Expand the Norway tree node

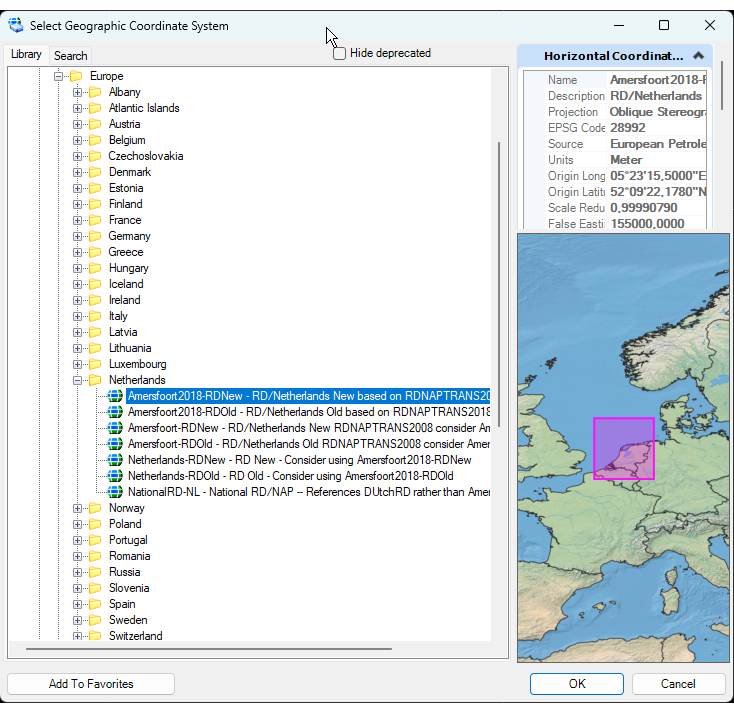coord(77,508)
